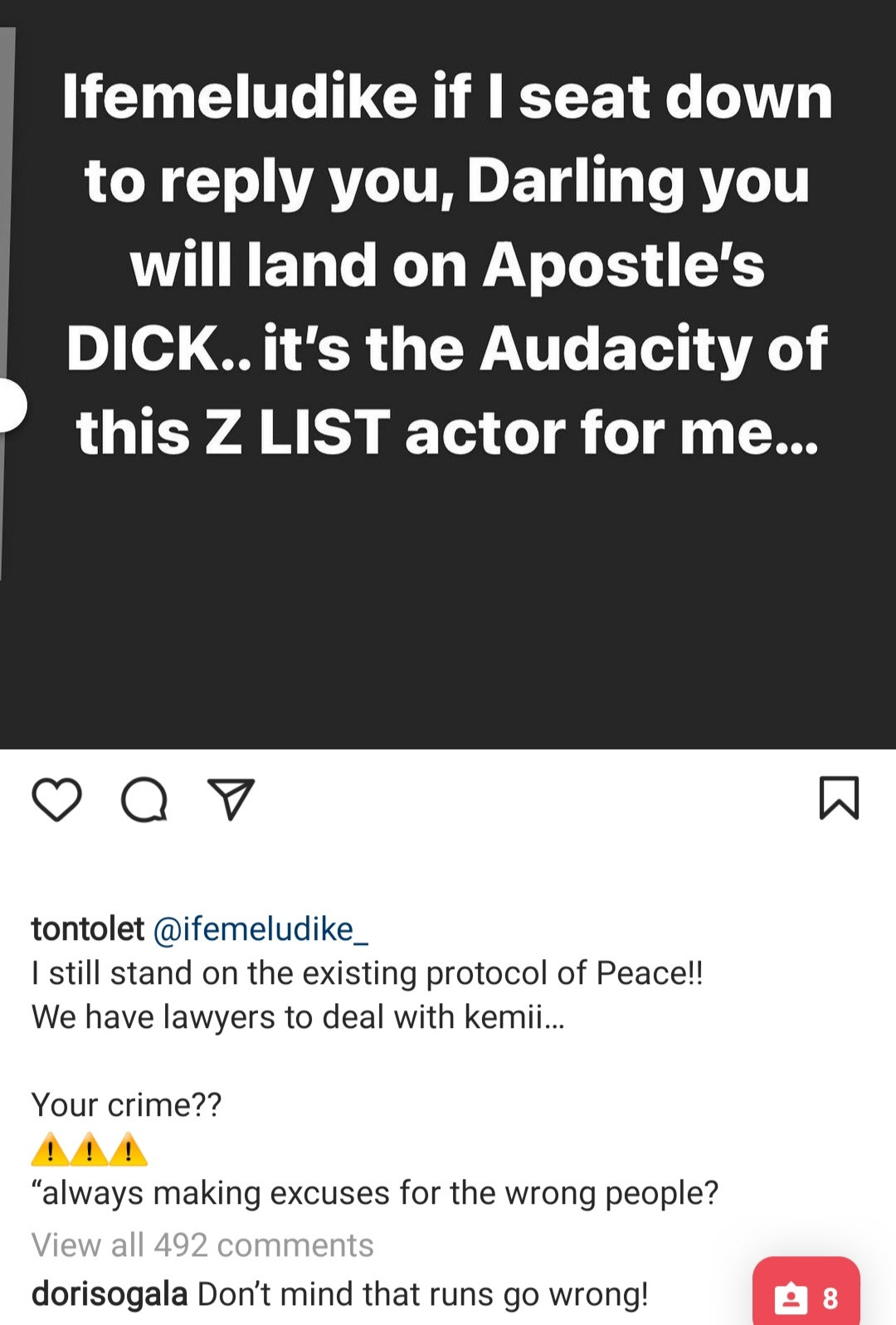
Task: Click the warning triangle emojis in the caption
Action: click(89, 1150)
